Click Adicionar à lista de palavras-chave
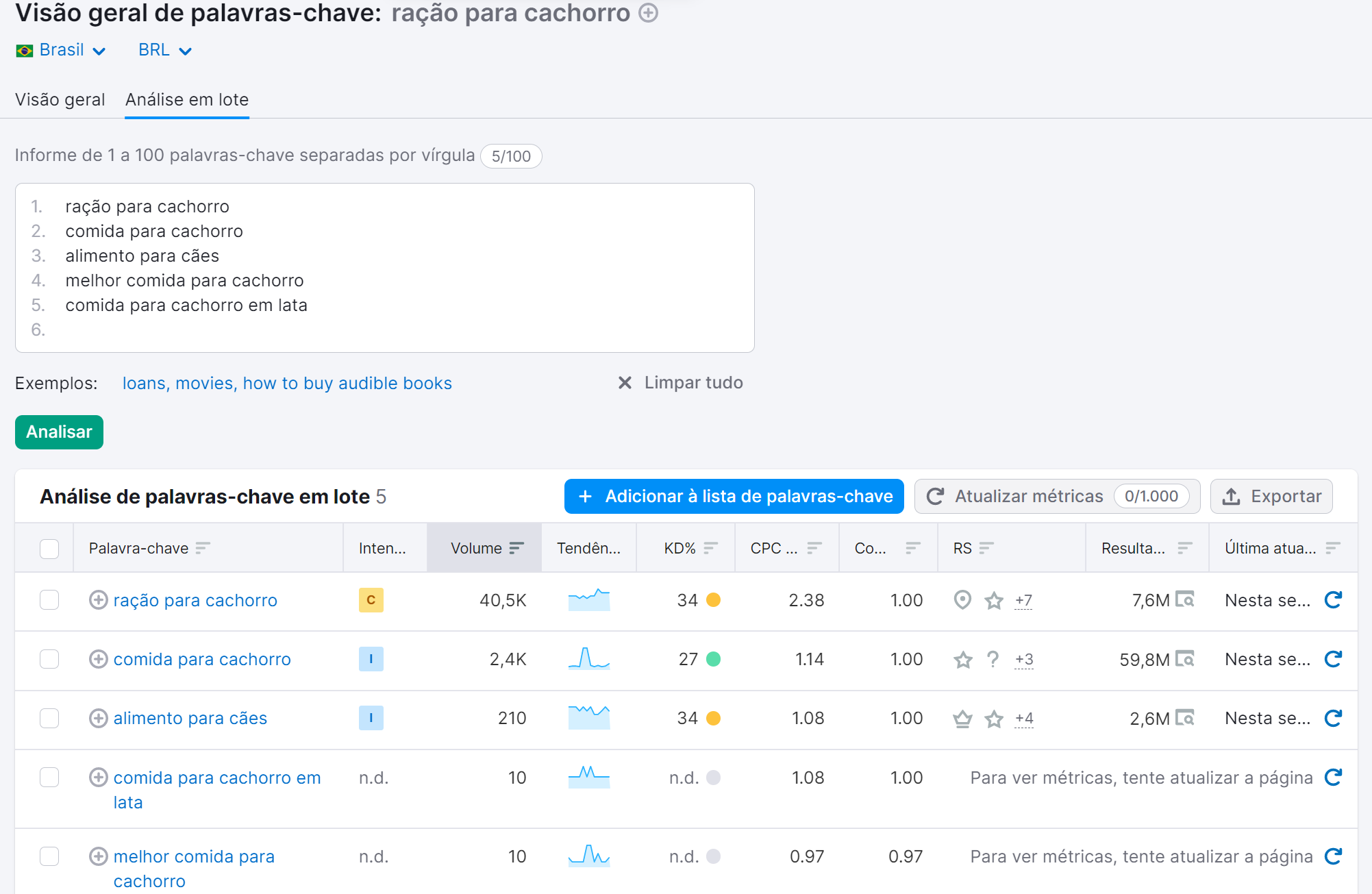 point(733,496)
